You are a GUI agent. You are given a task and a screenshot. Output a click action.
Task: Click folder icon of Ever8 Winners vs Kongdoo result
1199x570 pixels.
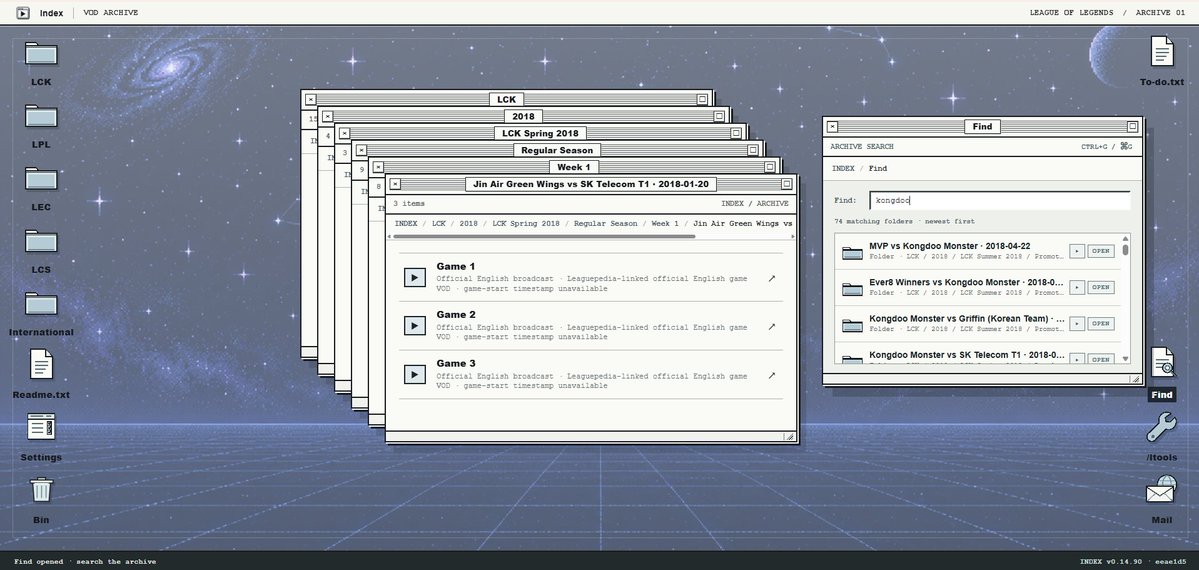852,288
